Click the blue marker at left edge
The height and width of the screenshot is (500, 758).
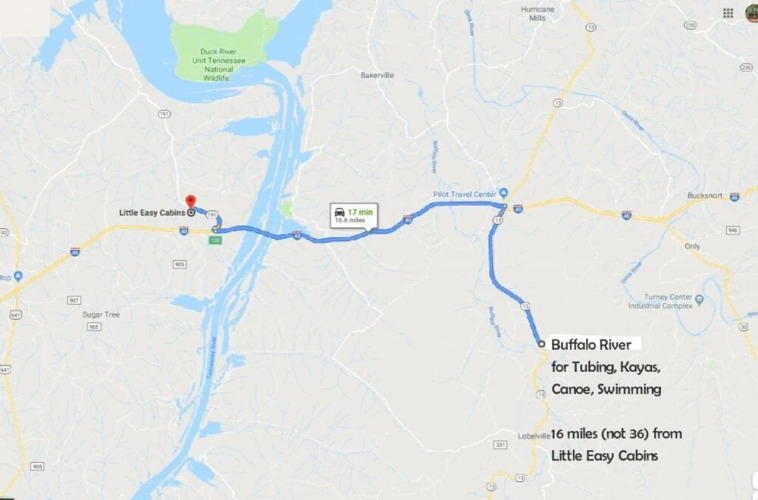coord(18,276)
